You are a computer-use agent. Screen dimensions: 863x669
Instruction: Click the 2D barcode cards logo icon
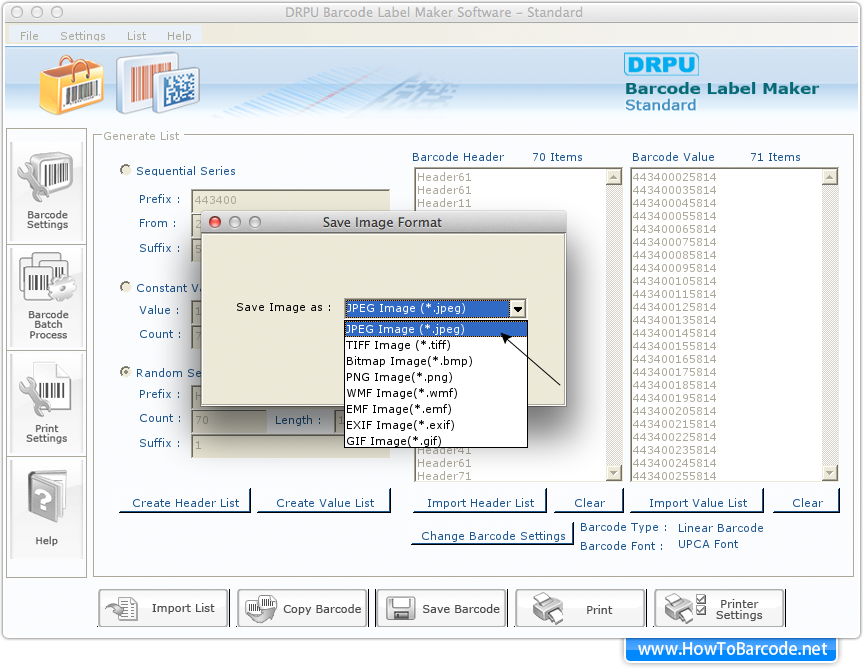pos(157,83)
